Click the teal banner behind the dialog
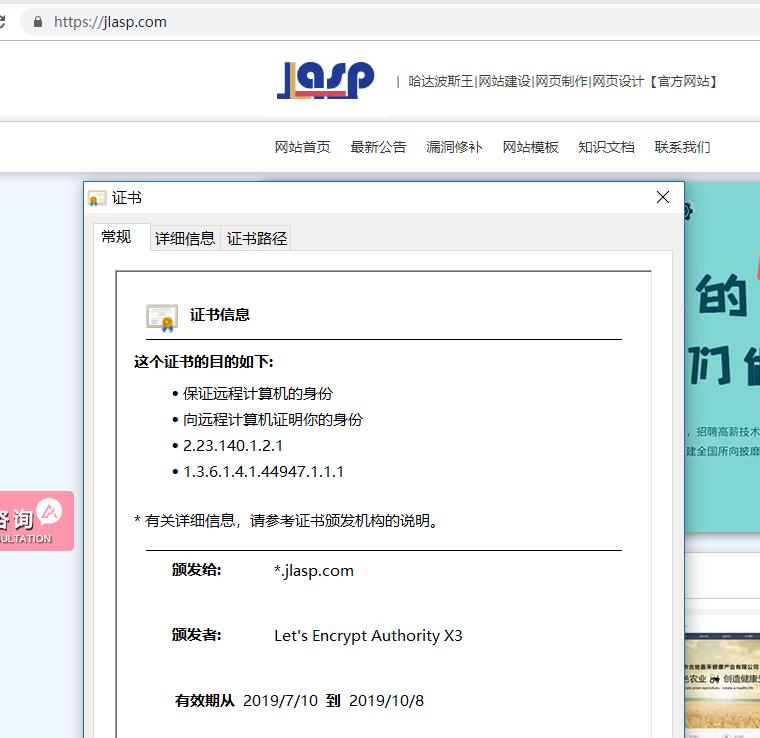 click(722, 357)
